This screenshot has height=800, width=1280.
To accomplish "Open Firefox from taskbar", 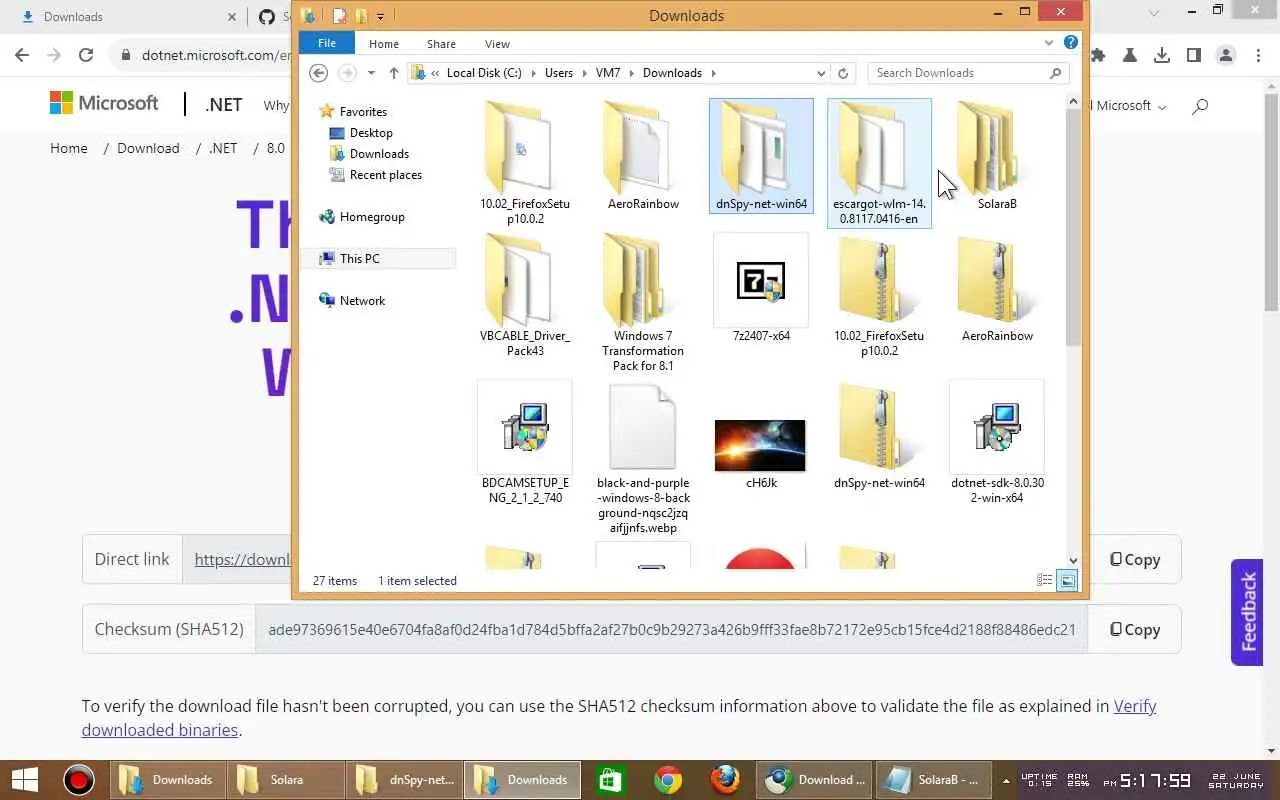I will (x=725, y=780).
